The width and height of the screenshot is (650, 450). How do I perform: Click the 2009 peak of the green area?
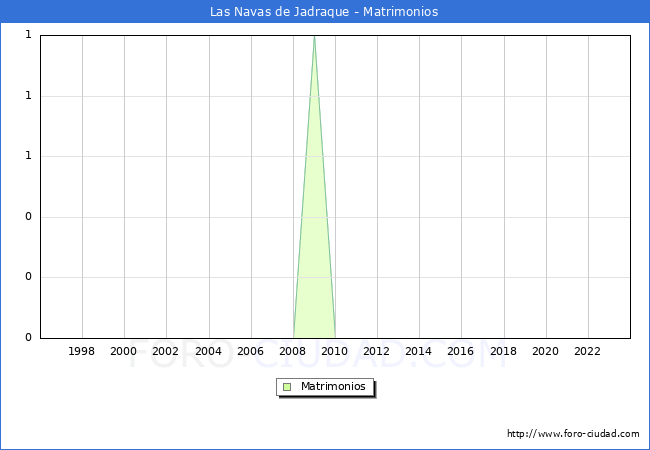(x=314, y=37)
